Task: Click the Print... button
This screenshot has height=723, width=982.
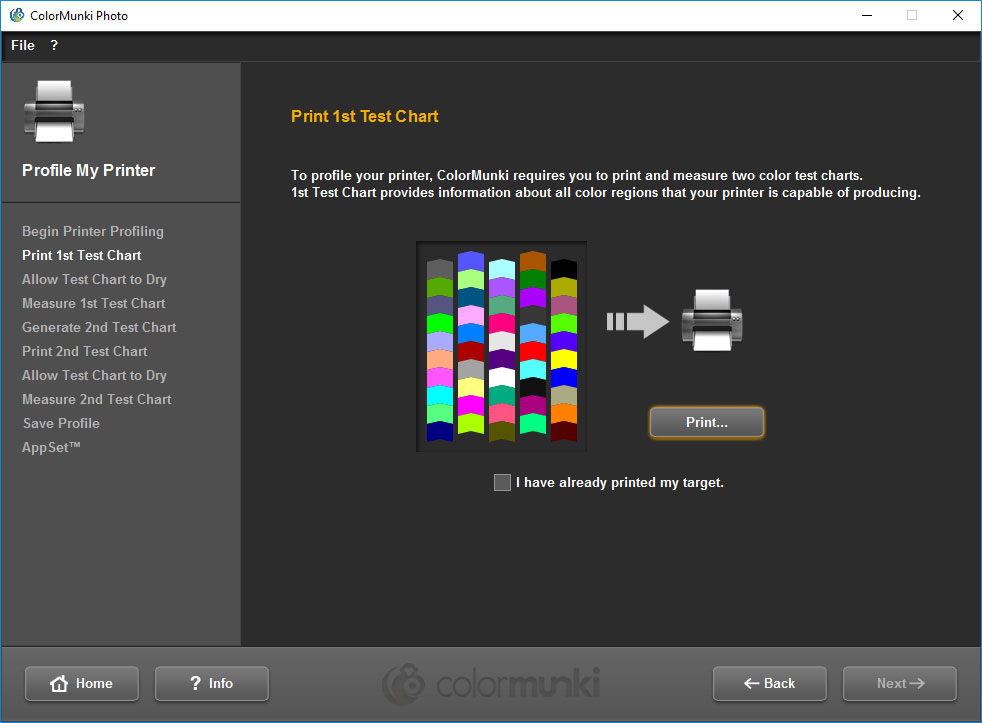Action: click(706, 422)
